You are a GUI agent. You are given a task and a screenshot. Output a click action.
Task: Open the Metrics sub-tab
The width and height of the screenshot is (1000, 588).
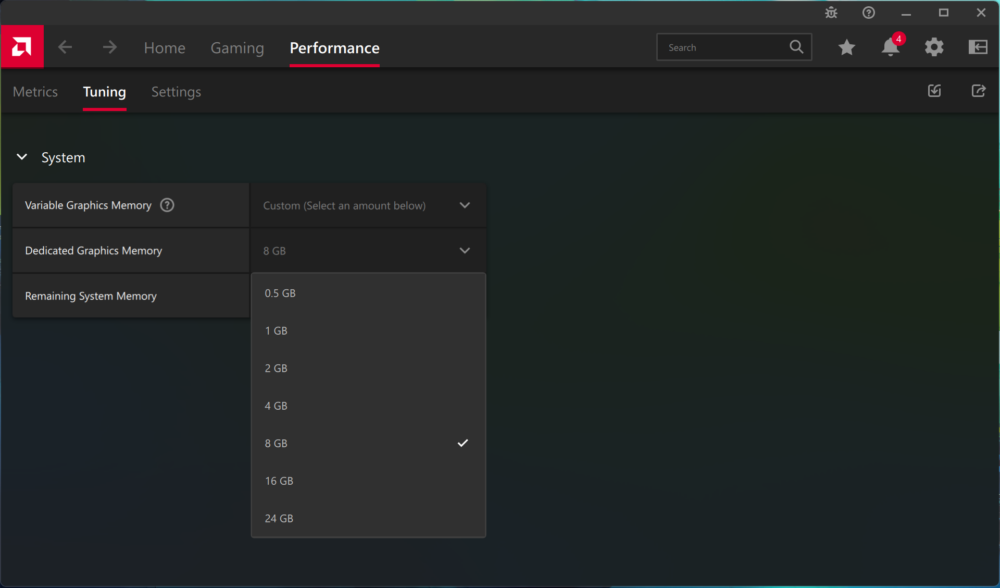(x=35, y=92)
